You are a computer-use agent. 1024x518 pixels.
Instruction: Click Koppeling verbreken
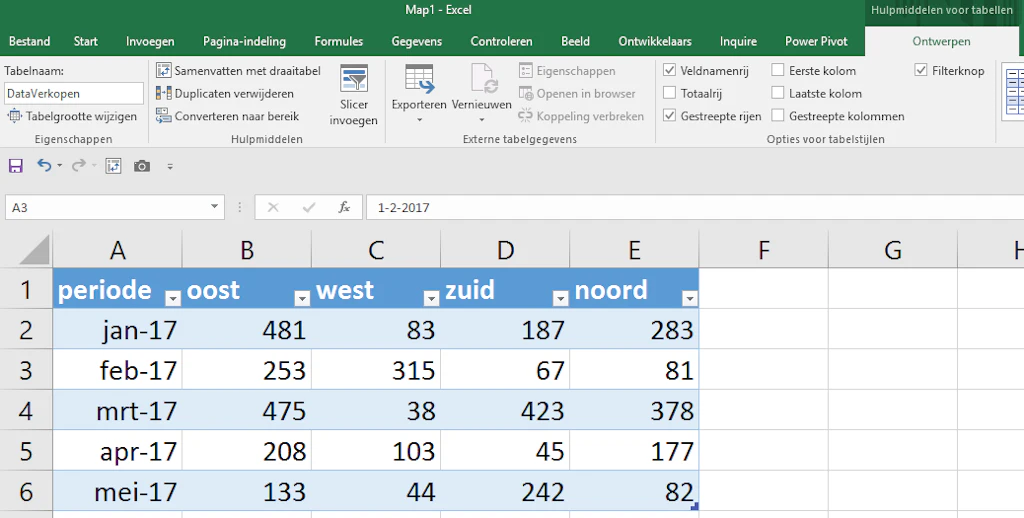click(581, 116)
